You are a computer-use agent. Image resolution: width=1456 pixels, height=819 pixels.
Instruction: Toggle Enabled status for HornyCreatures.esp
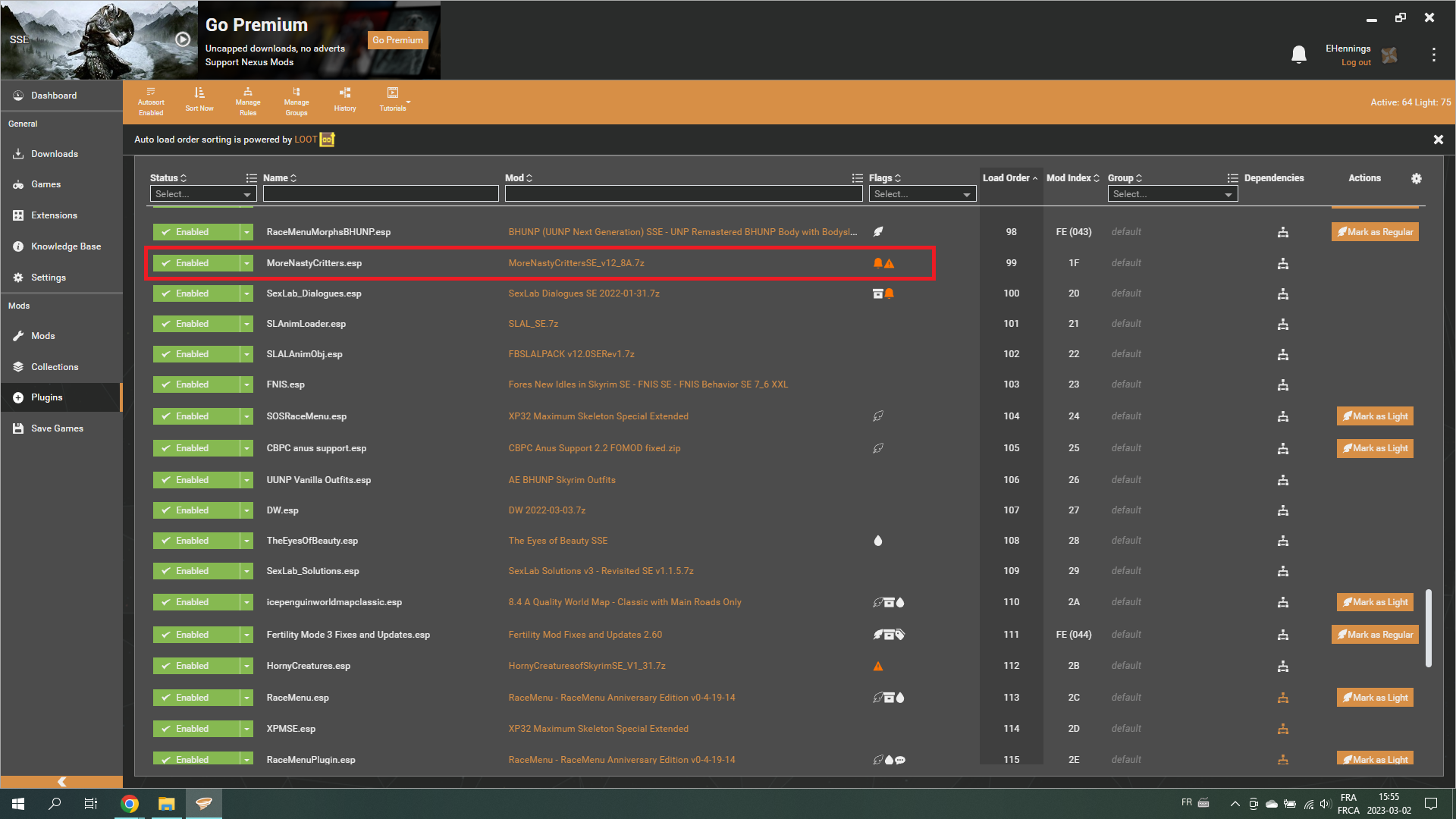tap(196, 666)
